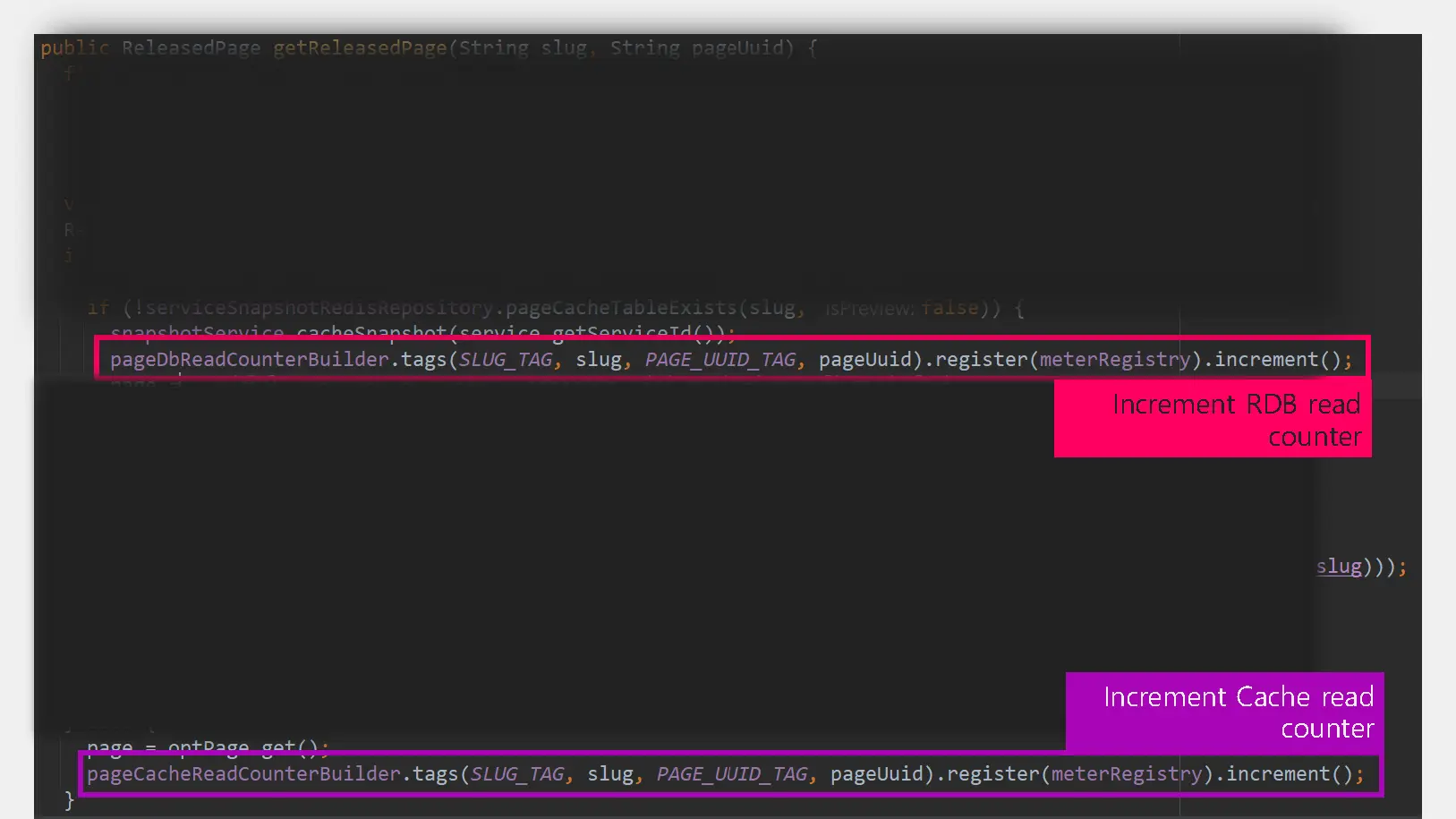This screenshot has width=1456, height=819.
Task: Click the getReleasedPage method name
Action: point(360,48)
